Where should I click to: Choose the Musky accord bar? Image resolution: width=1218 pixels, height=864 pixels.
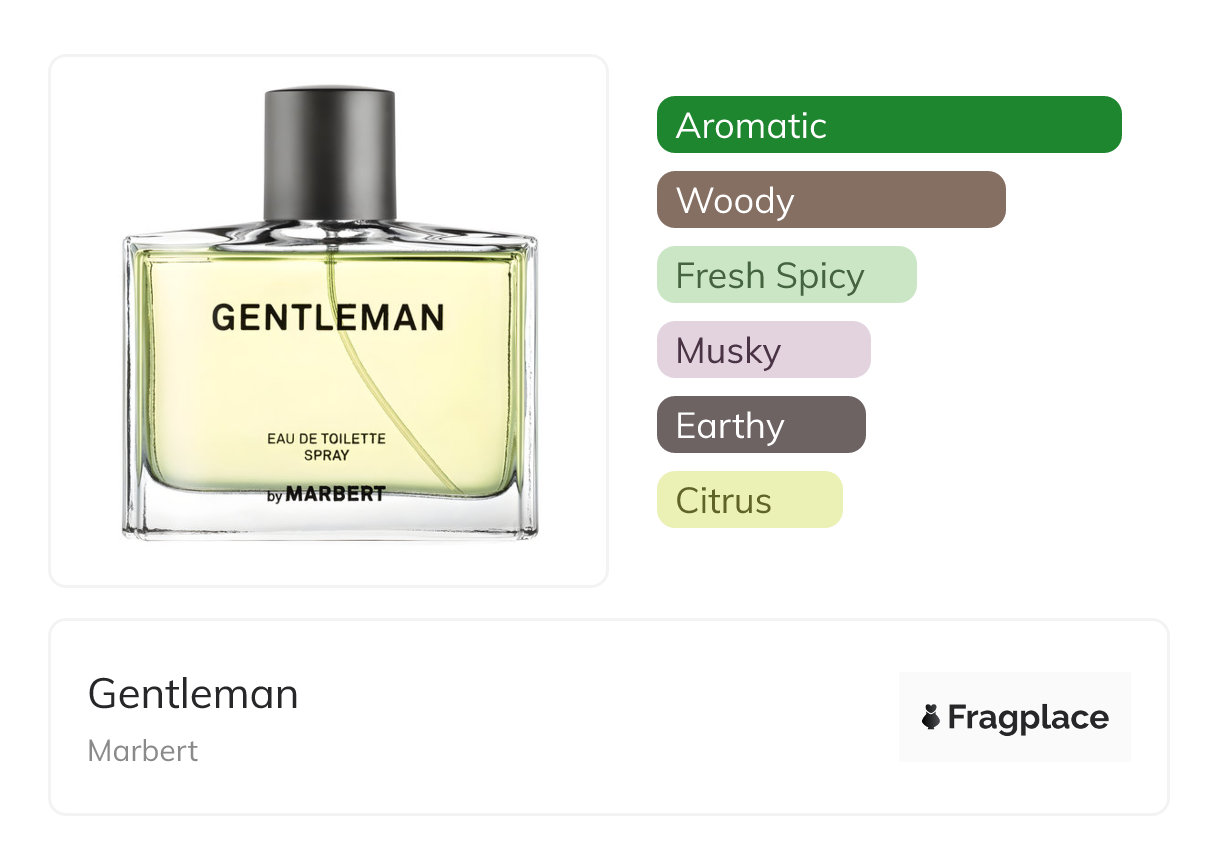coord(764,350)
